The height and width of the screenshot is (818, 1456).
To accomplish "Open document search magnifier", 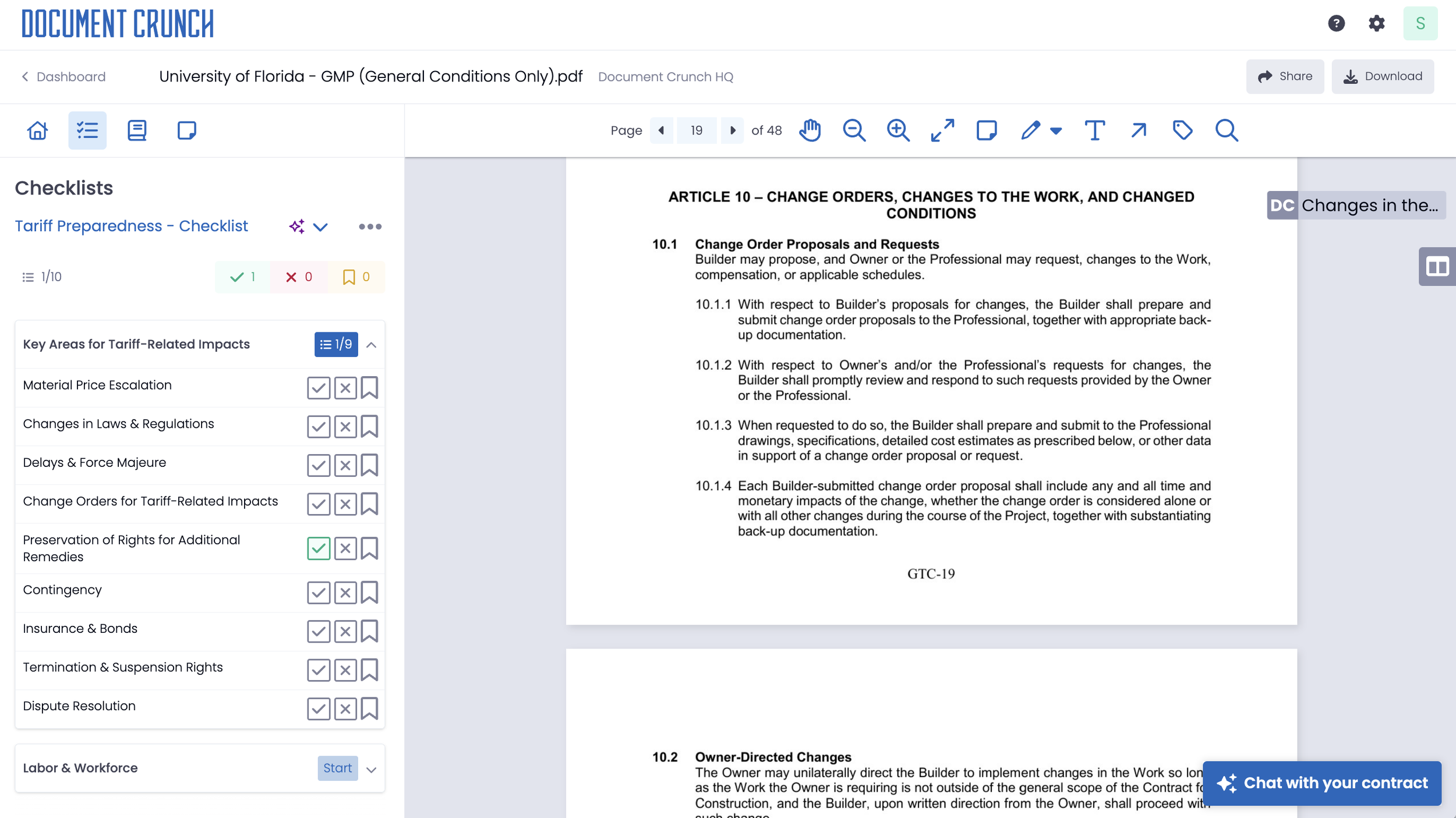I will click(x=1227, y=130).
